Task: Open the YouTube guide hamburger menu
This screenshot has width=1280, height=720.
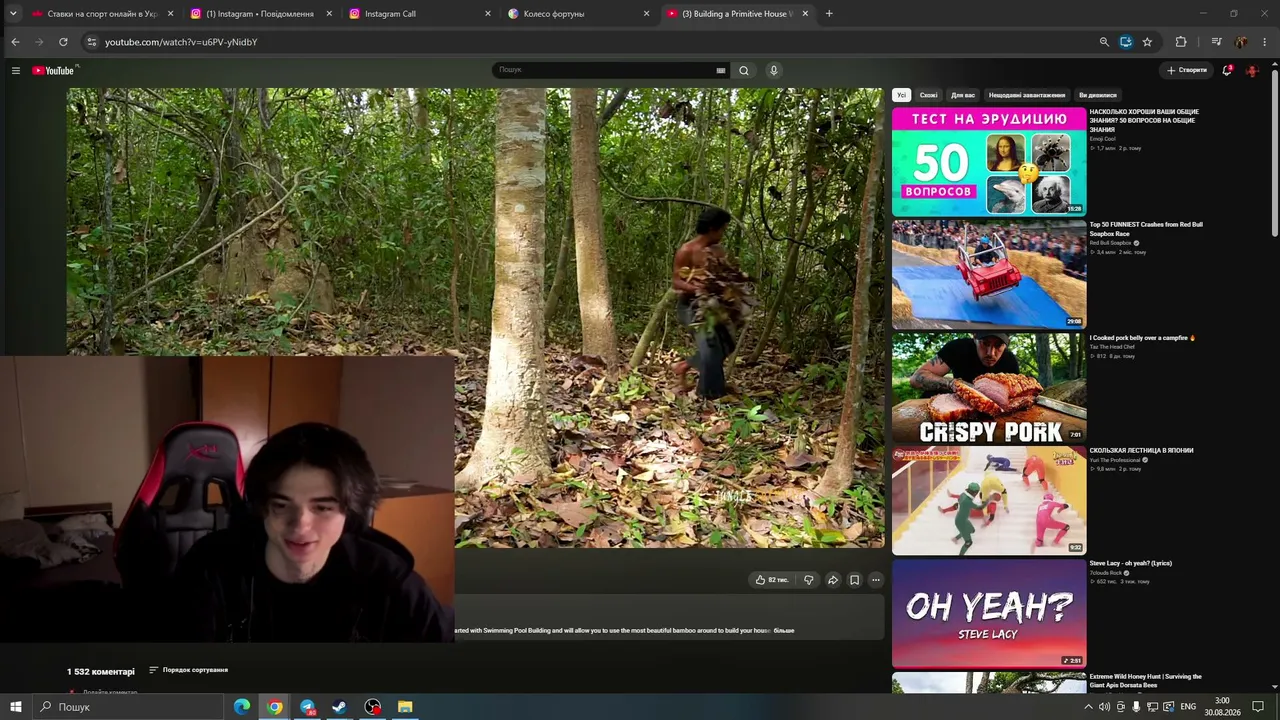Action: click(16, 70)
